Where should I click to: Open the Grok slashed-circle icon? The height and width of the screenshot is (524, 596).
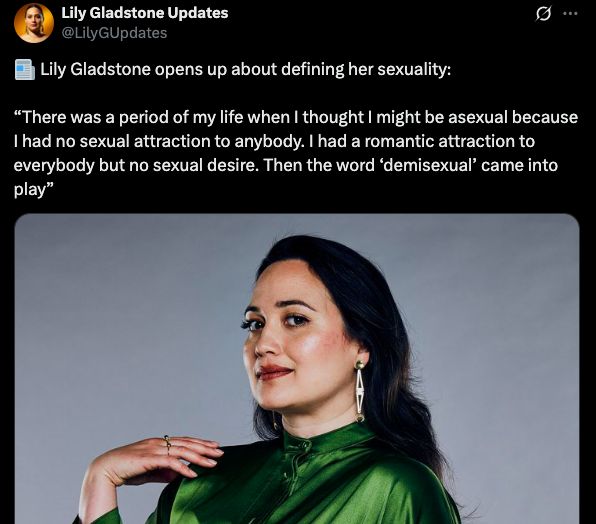point(543,14)
